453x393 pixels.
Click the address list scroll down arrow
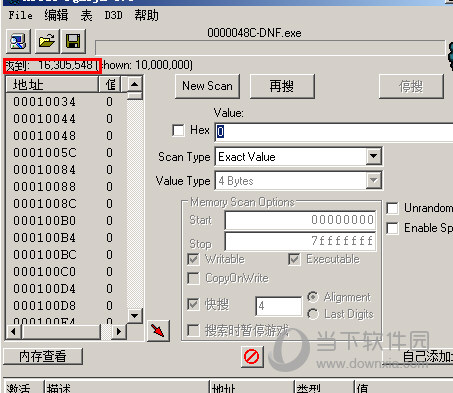(x=135, y=315)
